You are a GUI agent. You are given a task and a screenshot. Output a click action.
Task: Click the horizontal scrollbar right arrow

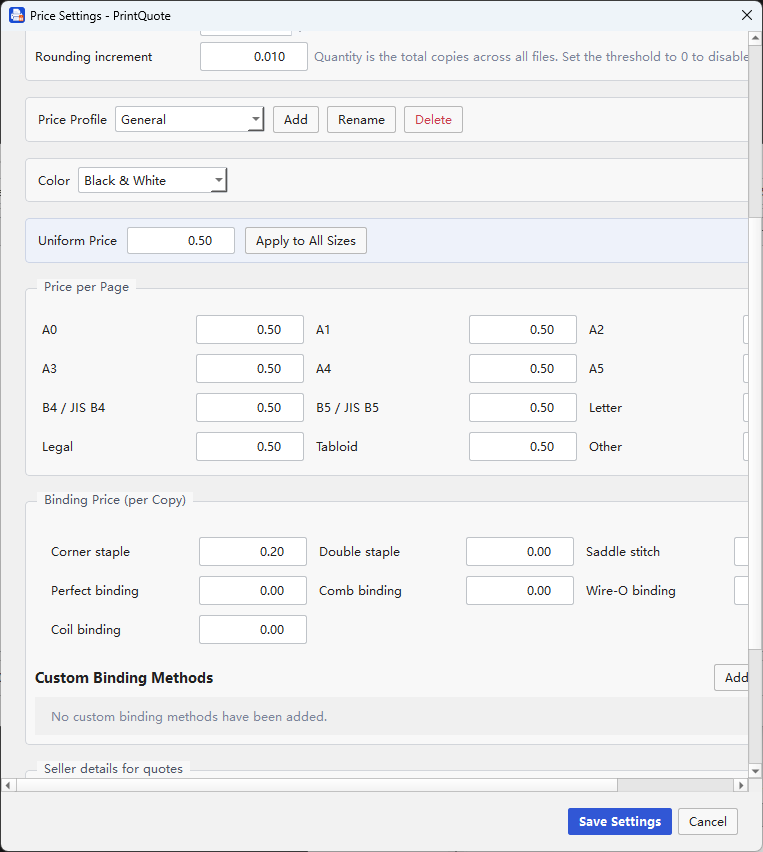click(x=741, y=785)
